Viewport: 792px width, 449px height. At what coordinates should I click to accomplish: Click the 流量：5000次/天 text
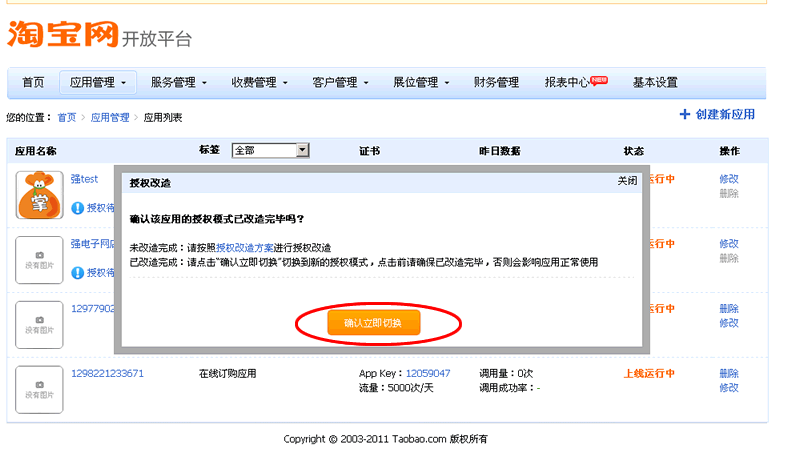(x=396, y=388)
